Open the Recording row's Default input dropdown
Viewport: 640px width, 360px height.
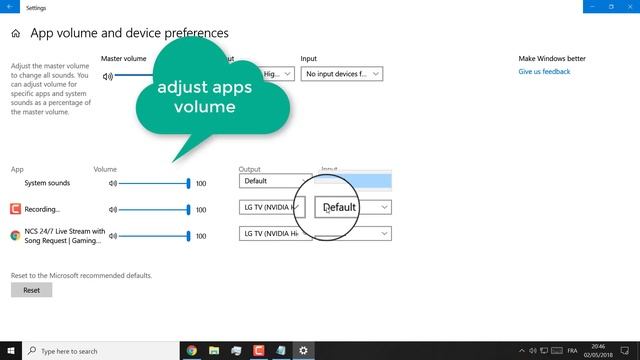click(x=353, y=207)
